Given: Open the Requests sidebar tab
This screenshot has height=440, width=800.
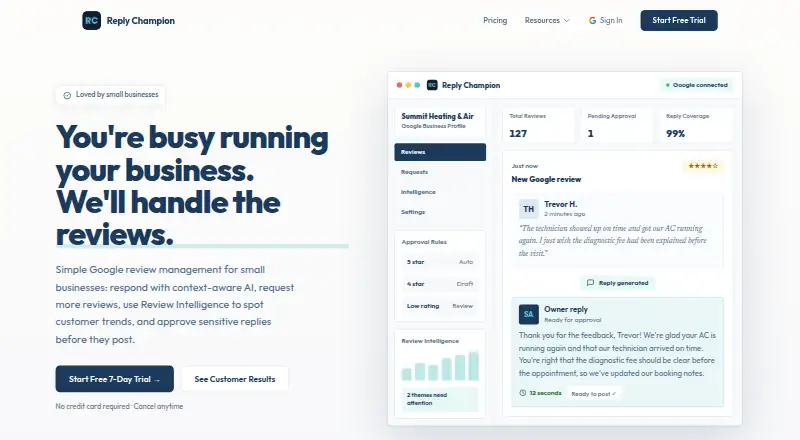Looking at the screenshot, I should pos(440,172).
